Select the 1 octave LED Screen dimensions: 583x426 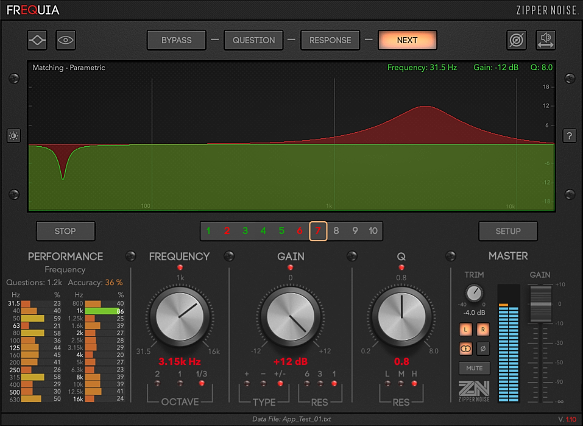[x=180, y=383]
